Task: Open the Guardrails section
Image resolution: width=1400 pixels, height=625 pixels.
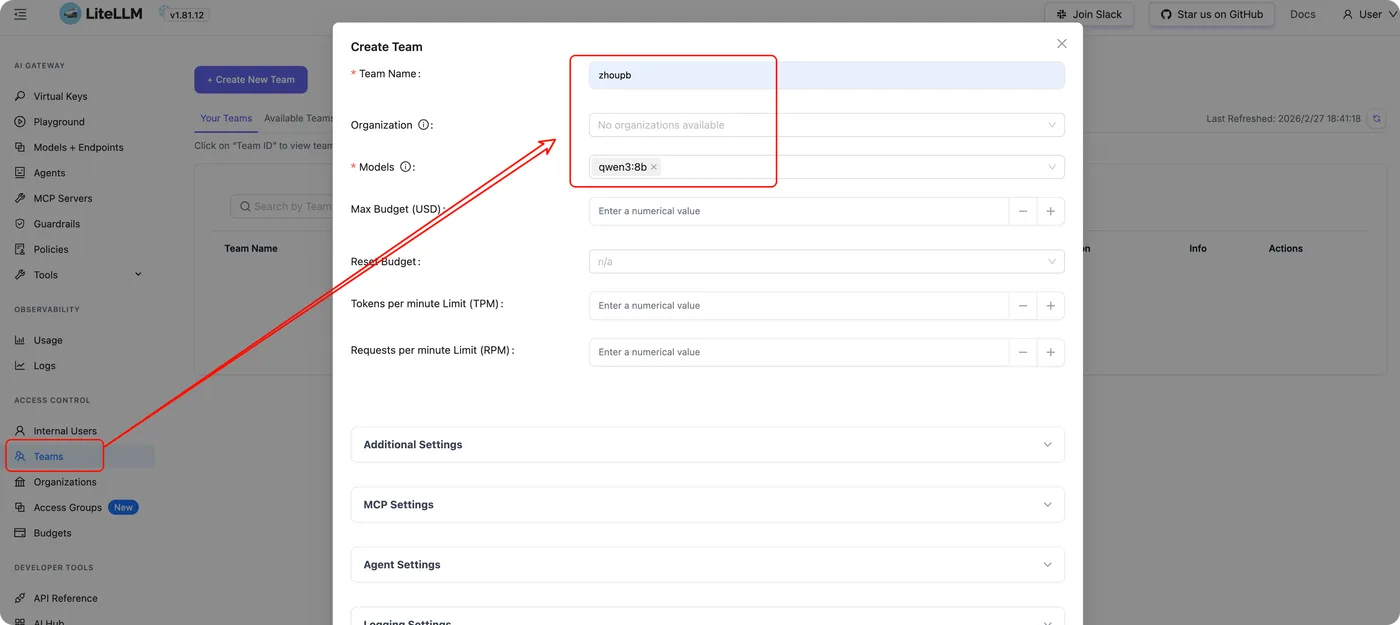Action: [56, 224]
